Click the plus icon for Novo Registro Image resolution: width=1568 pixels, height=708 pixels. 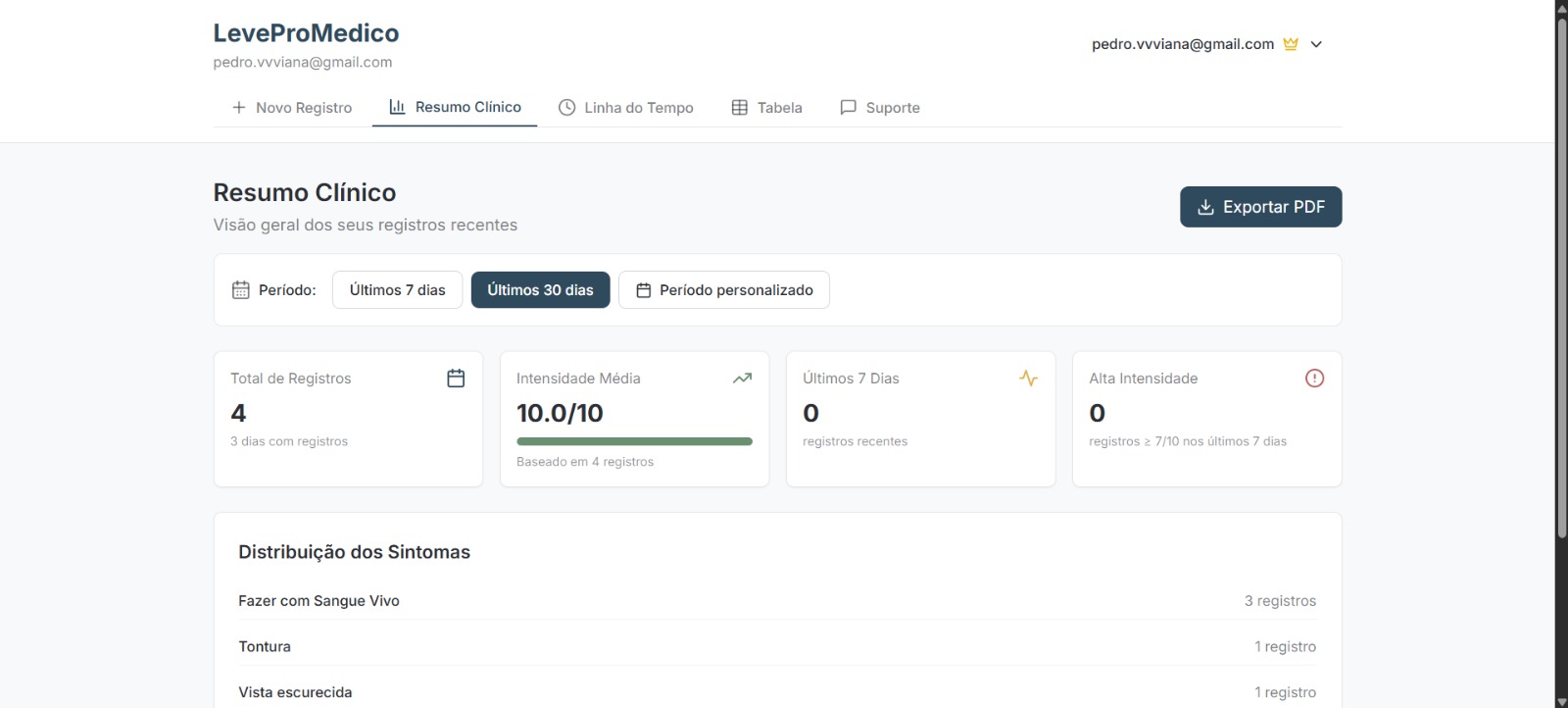tap(238, 108)
